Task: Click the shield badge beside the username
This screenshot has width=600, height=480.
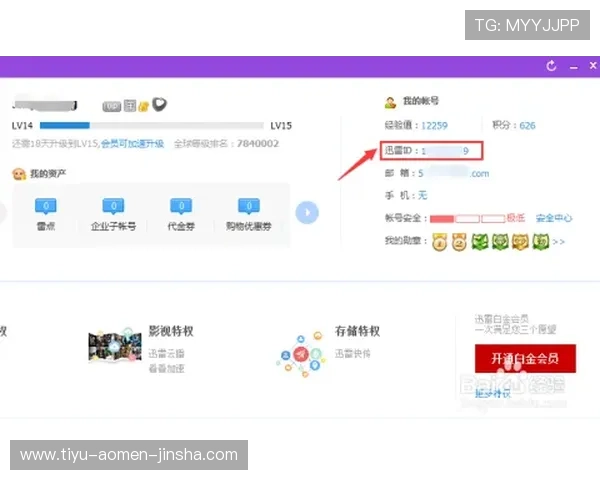Action: tap(159, 104)
